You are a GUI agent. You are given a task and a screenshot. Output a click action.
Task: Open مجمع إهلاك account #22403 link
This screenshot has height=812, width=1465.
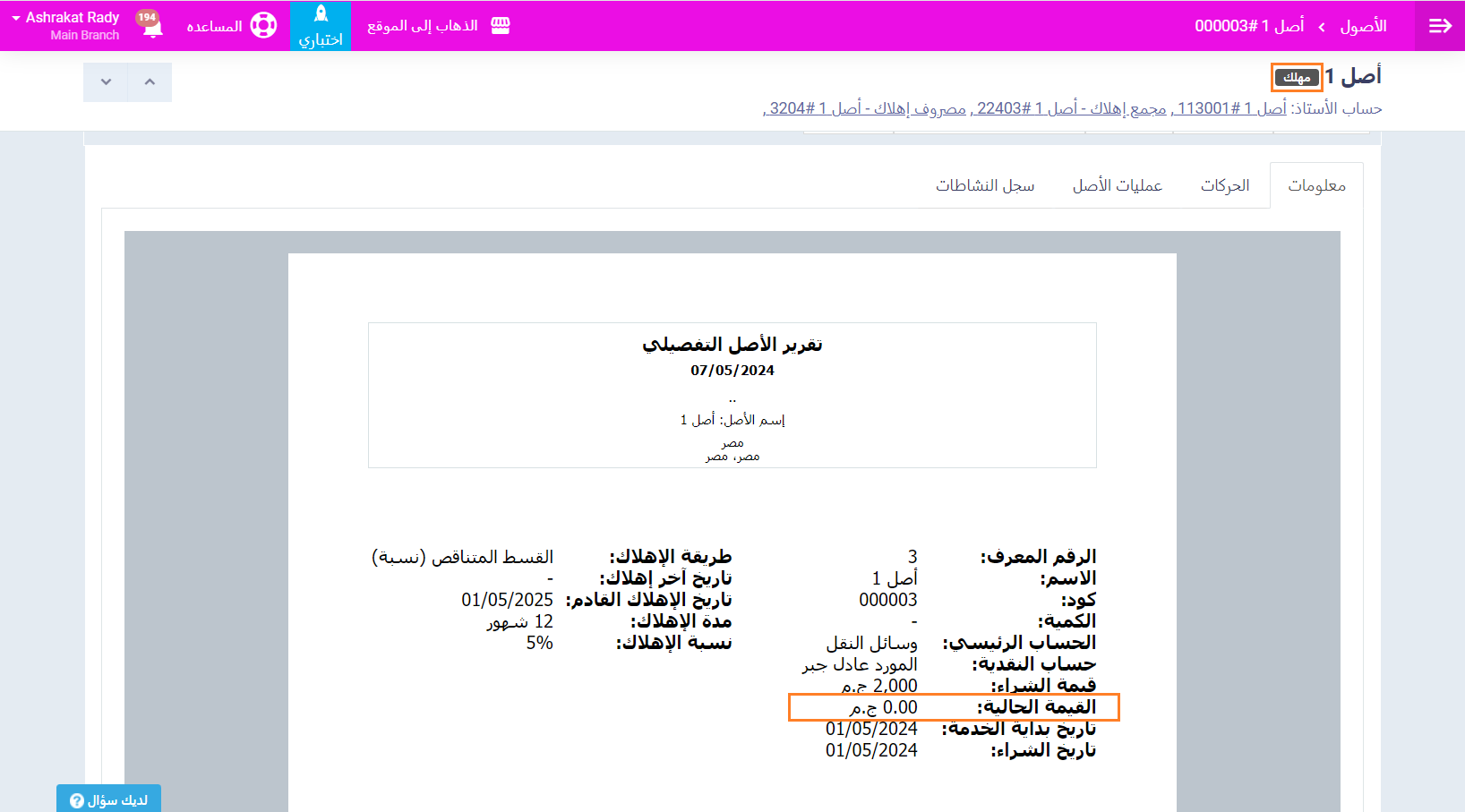click(x=1070, y=108)
